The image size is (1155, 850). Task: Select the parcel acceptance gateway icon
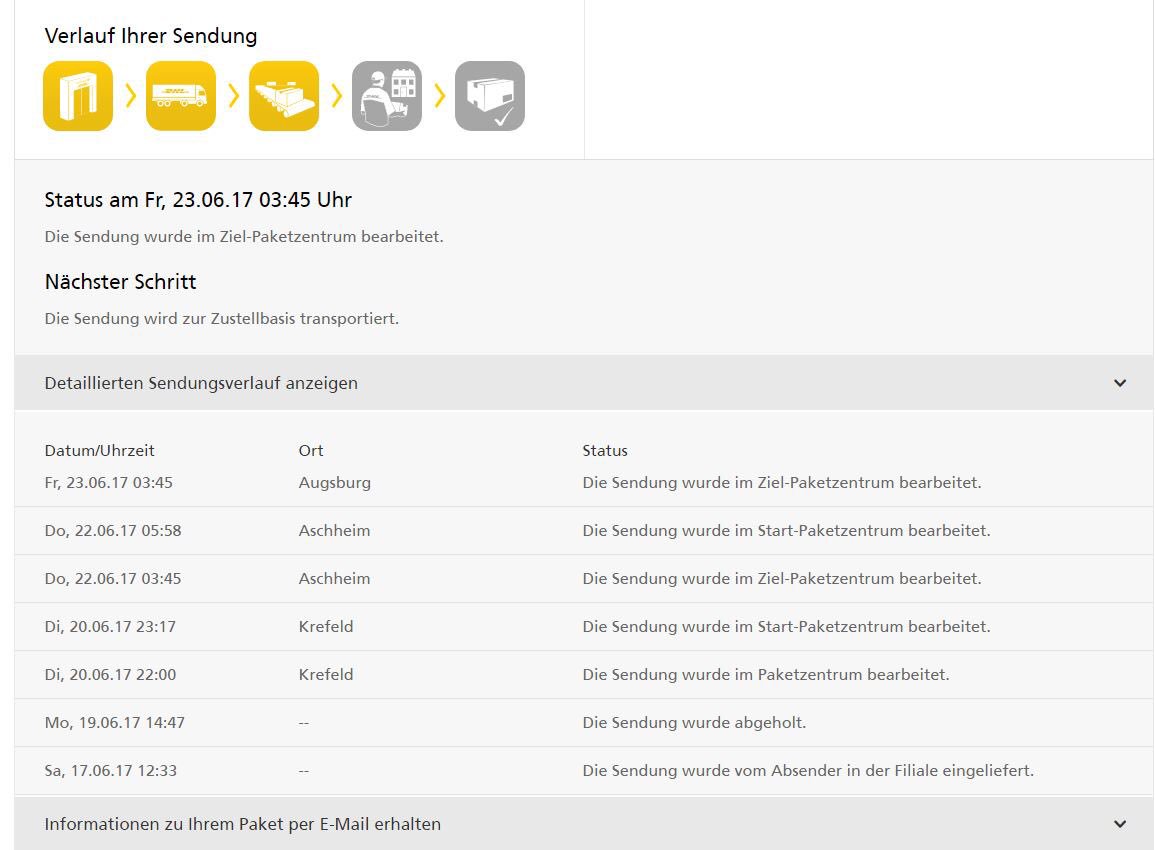pos(77,95)
